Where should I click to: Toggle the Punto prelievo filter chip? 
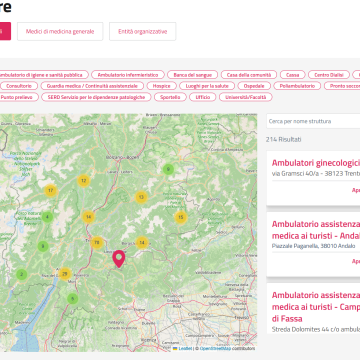pyautogui.click(x=18, y=97)
